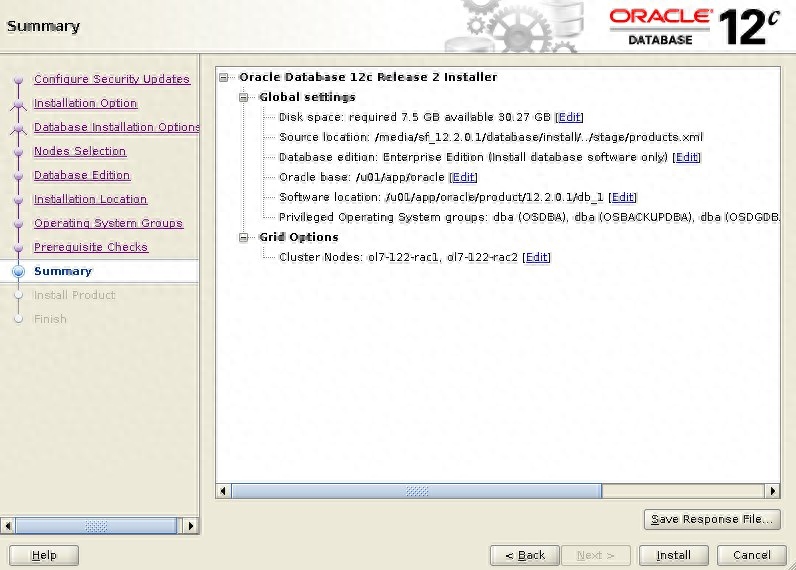
Task: Cancel the installation wizard
Action: pos(751,555)
